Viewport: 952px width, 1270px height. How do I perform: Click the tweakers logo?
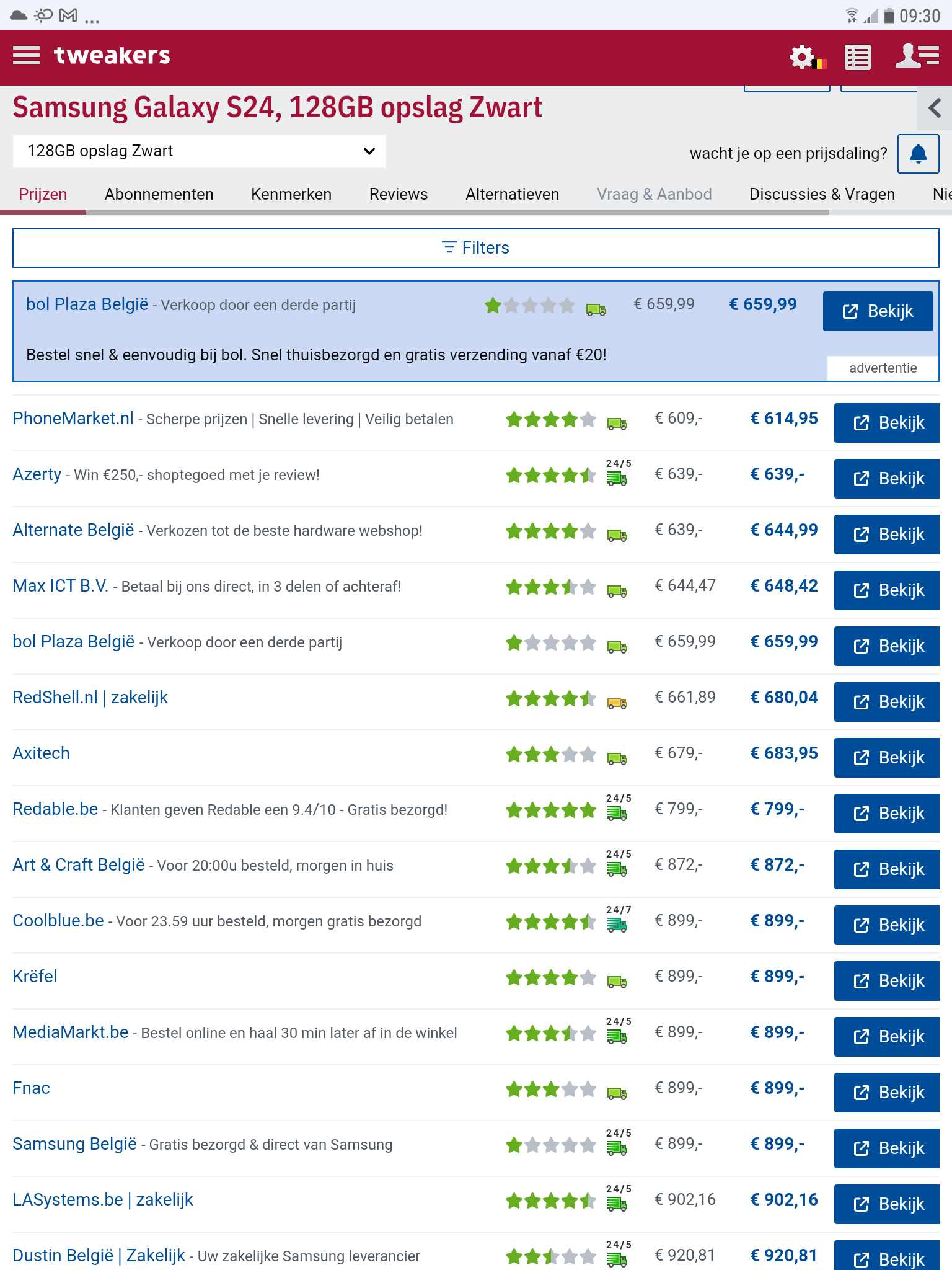click(112, 56)
